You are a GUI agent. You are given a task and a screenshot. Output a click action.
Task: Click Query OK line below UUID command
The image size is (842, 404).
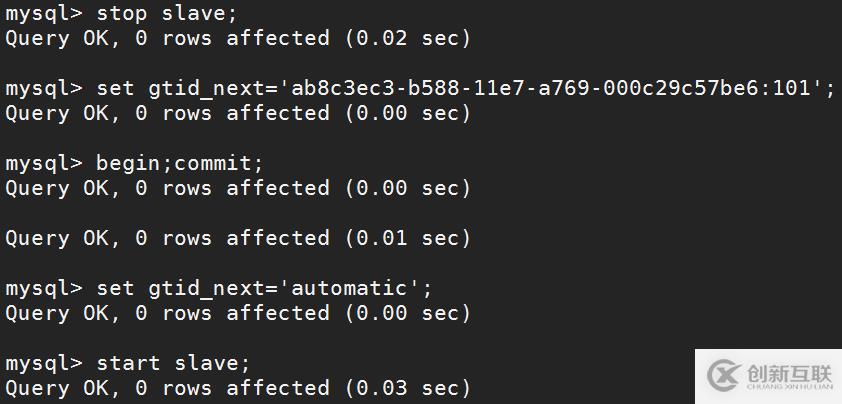click(x=237, y=114)
